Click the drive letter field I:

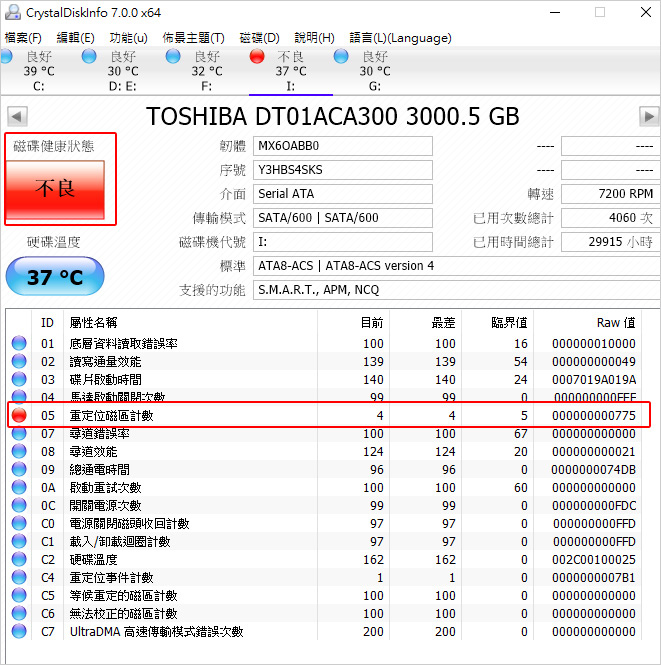[343, 242]
